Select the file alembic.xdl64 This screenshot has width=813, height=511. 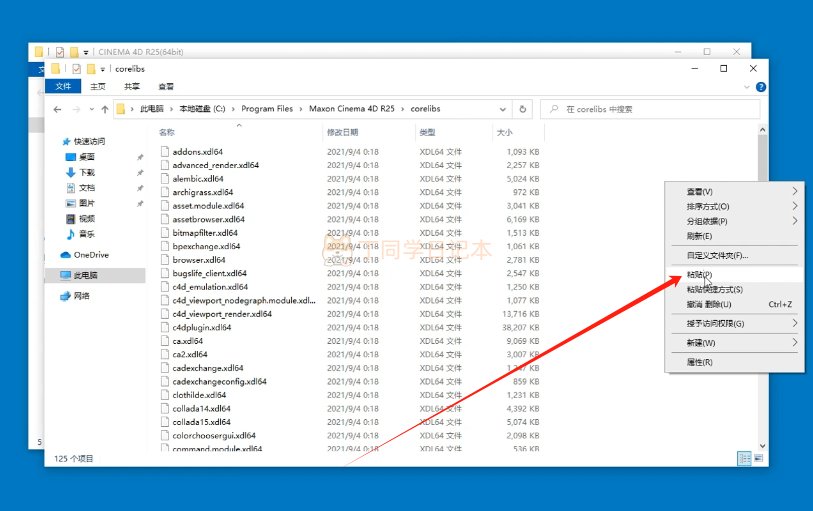[198, 179]
